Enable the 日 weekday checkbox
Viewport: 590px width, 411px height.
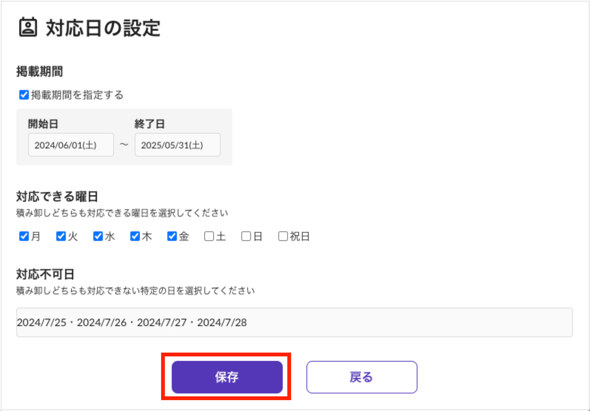pyautogui.click(x=246, y=236)
